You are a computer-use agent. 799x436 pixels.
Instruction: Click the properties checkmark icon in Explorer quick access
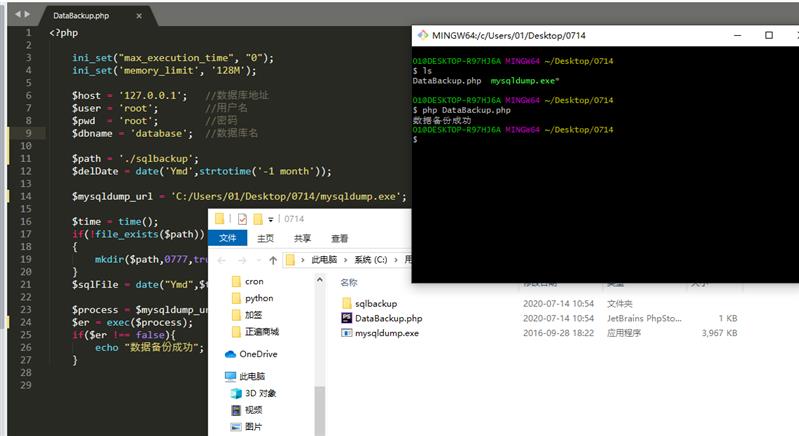242,219
